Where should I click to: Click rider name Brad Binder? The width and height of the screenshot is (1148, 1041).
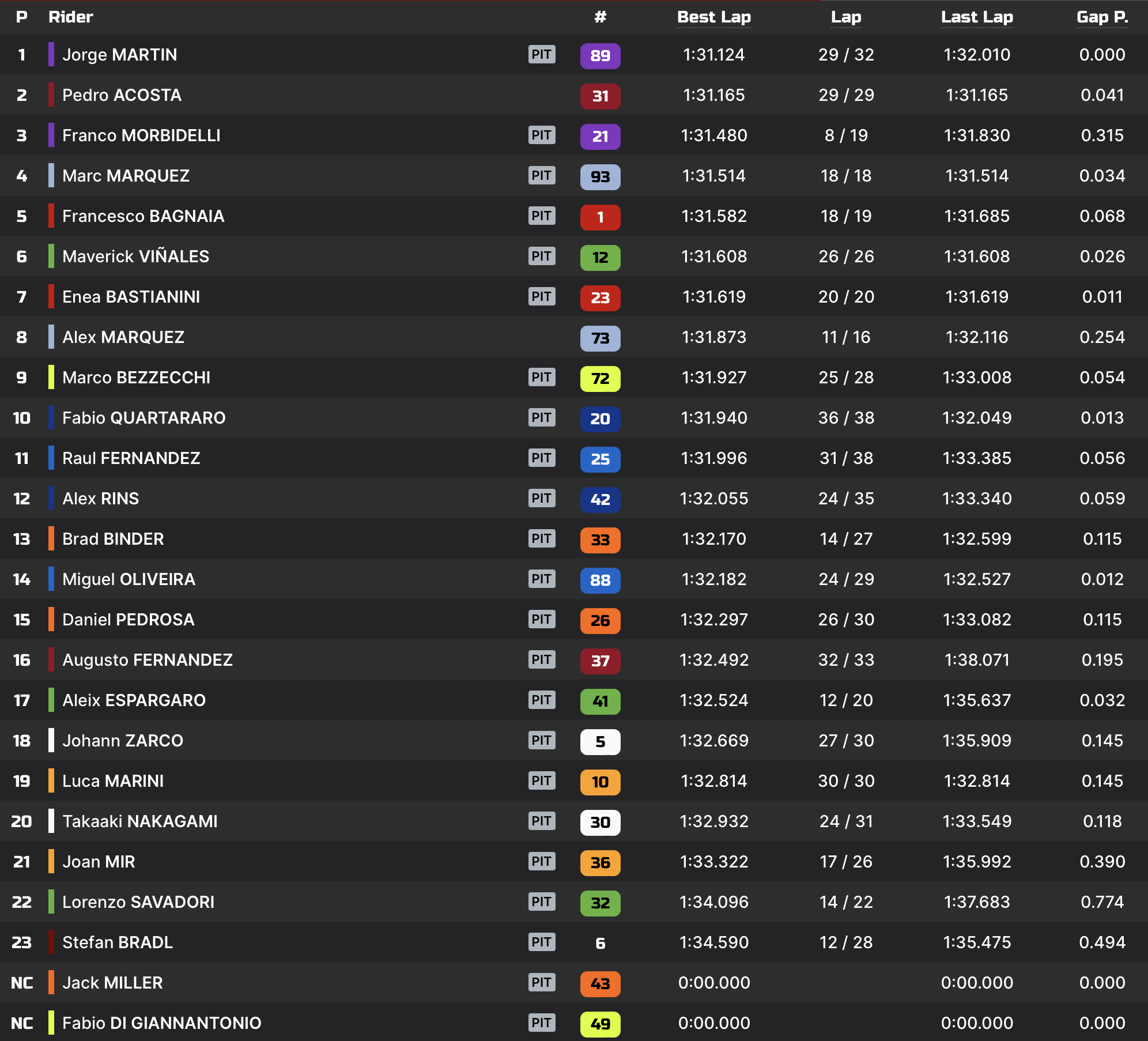[x=113, y=539]
